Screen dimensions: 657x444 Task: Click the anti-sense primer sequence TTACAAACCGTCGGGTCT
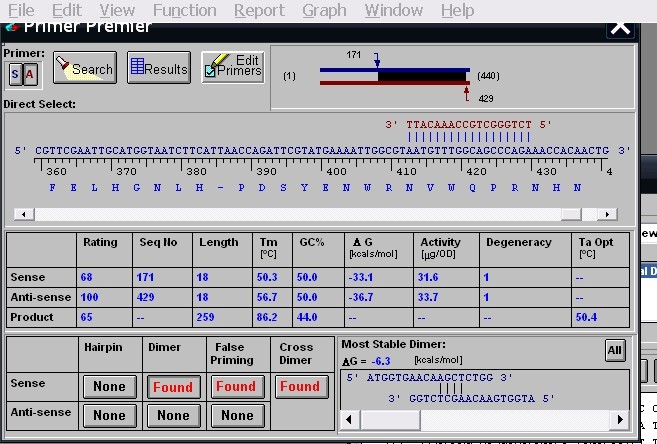[x=469, y=125]
